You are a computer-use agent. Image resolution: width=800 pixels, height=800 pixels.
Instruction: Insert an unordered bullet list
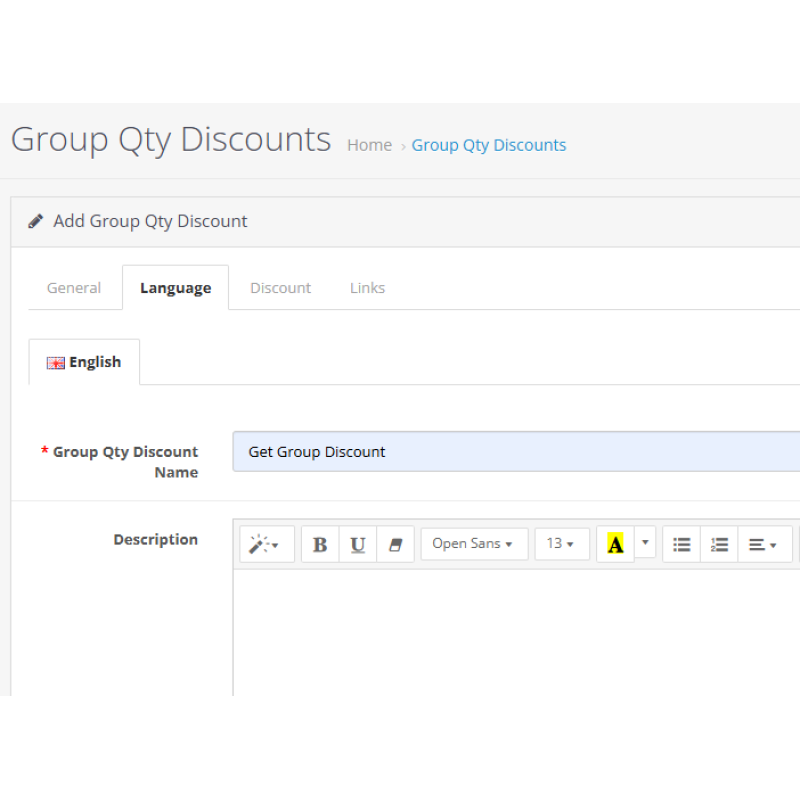coord(681,544)
